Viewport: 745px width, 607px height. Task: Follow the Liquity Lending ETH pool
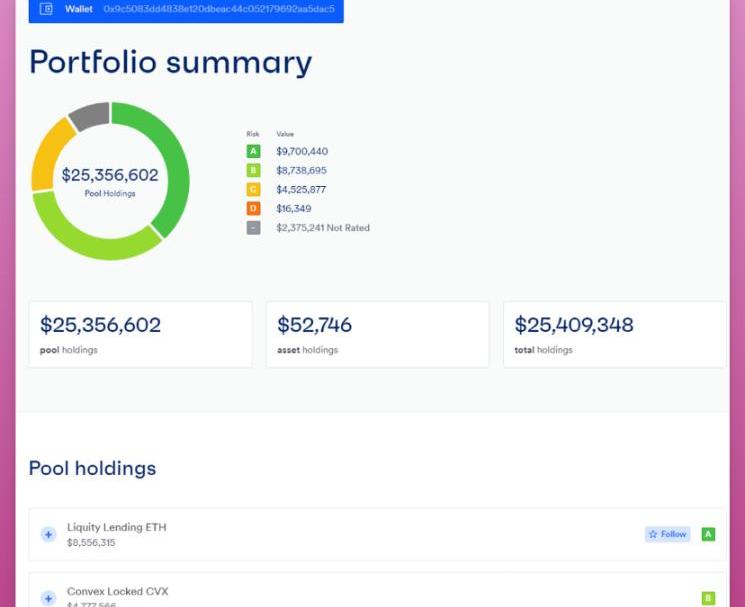(x=667, y=534)
